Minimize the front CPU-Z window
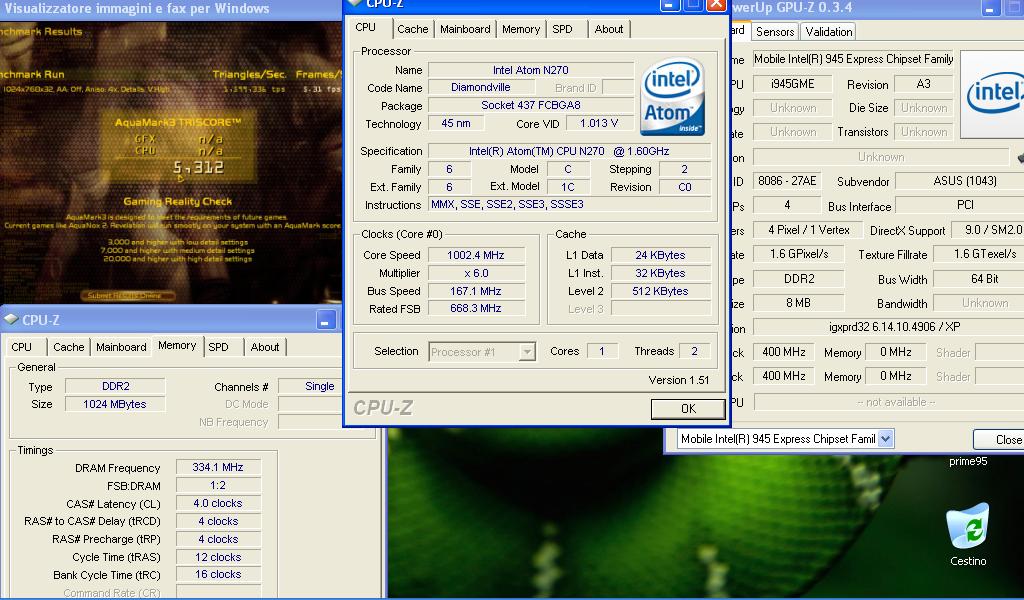 point(669,5)
